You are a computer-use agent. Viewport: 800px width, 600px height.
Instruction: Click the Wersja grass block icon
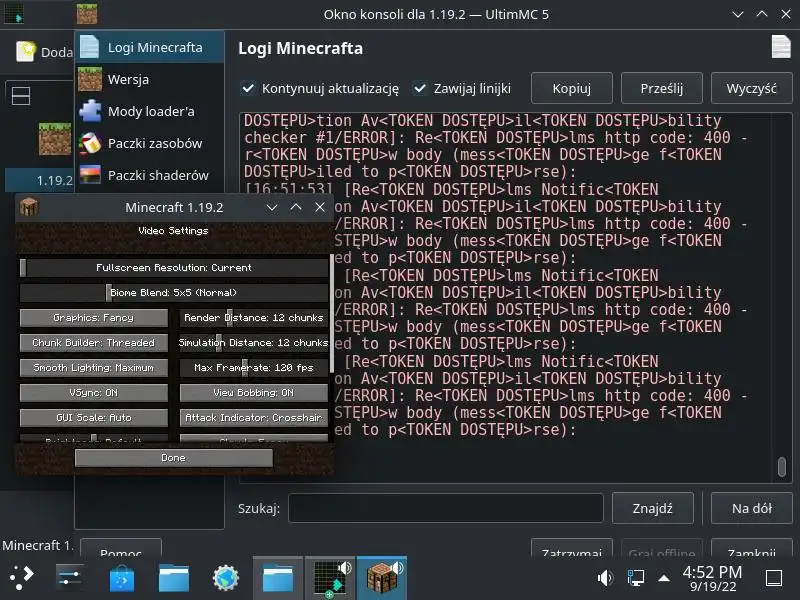[90, 79]
